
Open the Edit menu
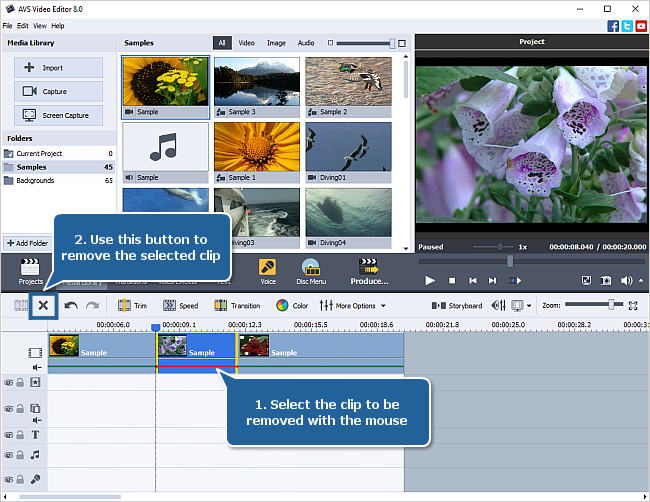23,25
